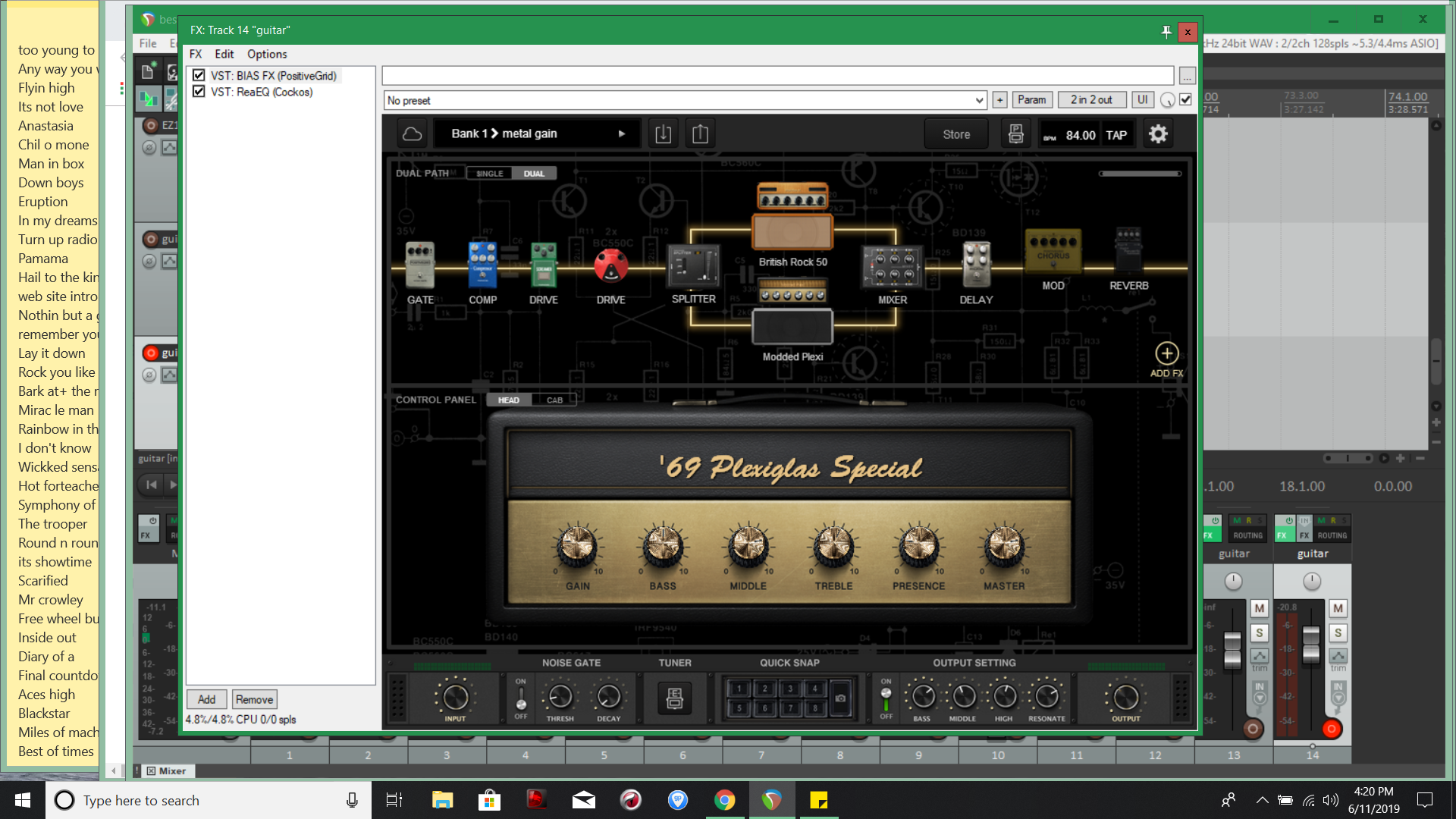1456x819 pixels.
Task: Open the TUNER icon
Action: (x=674, y=698)
